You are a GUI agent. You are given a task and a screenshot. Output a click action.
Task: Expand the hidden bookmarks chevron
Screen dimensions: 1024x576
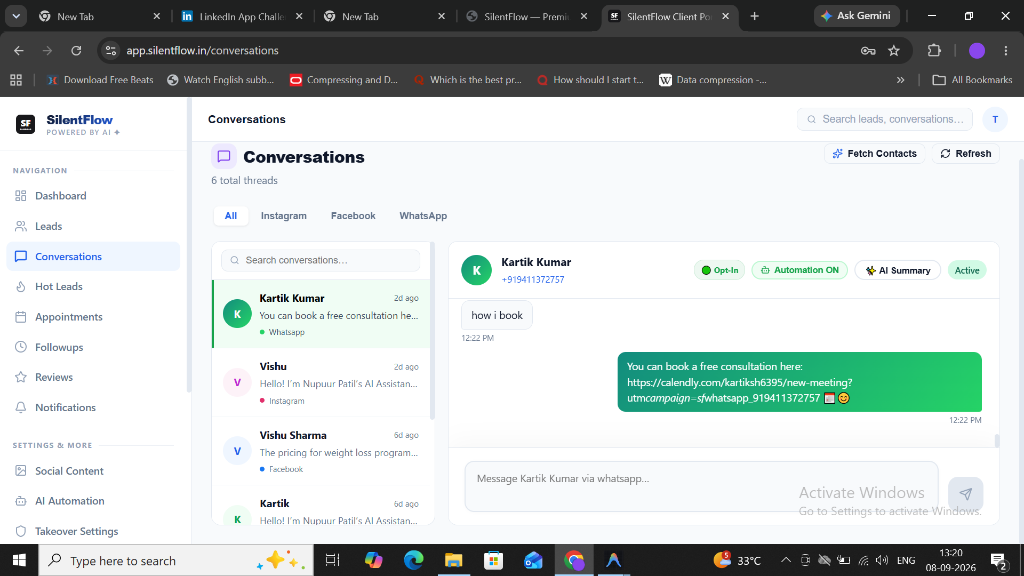[901, 80]
